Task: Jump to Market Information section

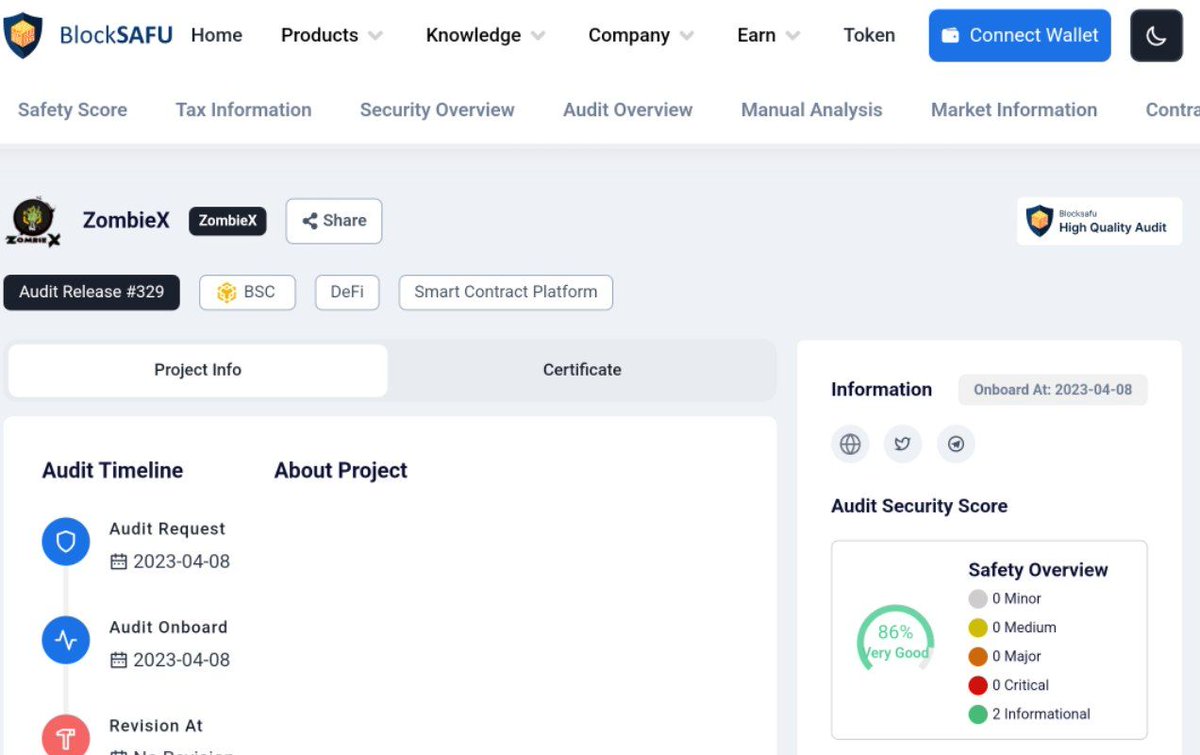Action: click(x=1014, y=110)
